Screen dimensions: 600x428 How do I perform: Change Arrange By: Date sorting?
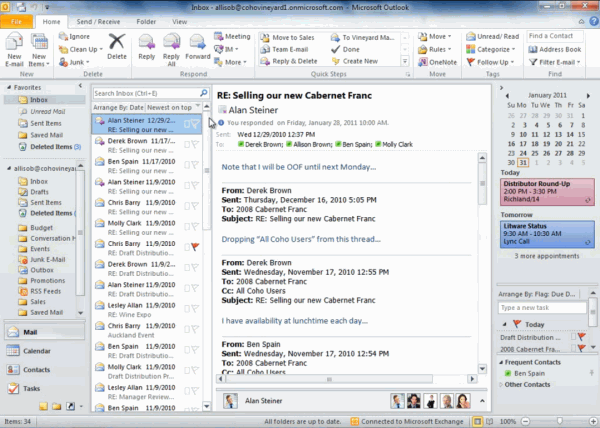click(118, 107)
